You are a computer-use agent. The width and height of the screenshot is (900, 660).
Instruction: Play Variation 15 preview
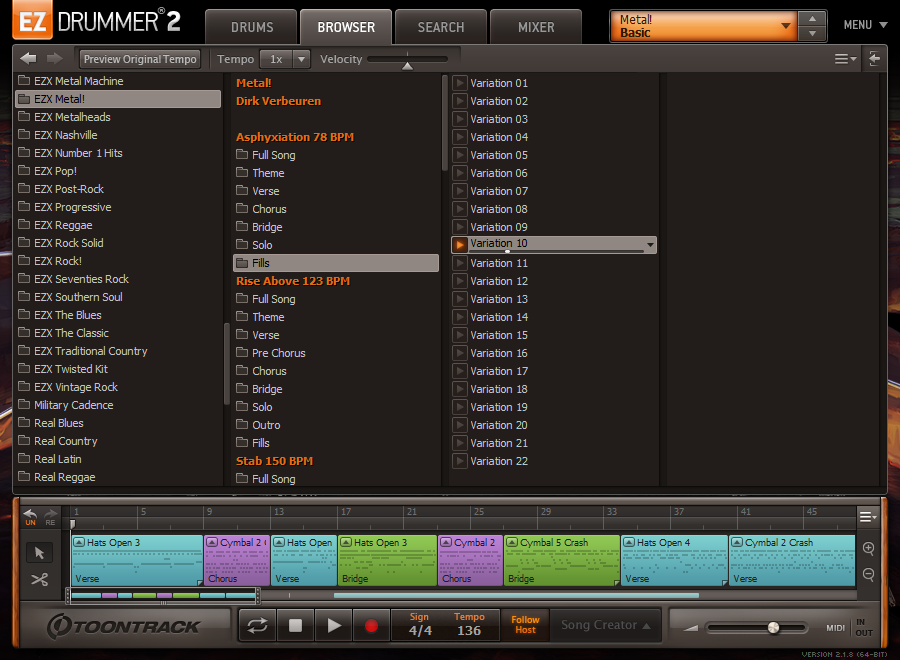[459, 335]
